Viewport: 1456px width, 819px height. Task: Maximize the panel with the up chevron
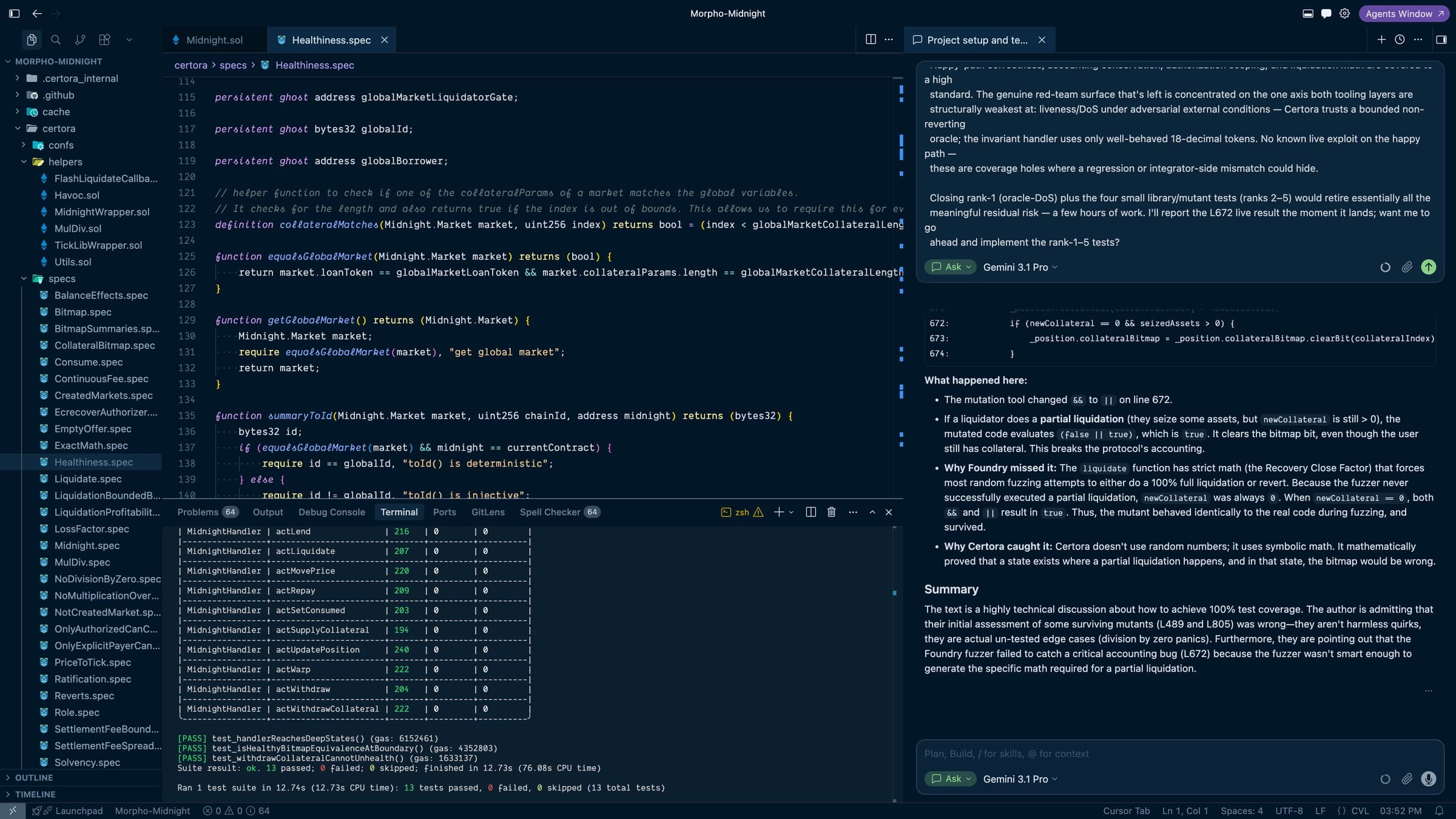click(872, 512)
